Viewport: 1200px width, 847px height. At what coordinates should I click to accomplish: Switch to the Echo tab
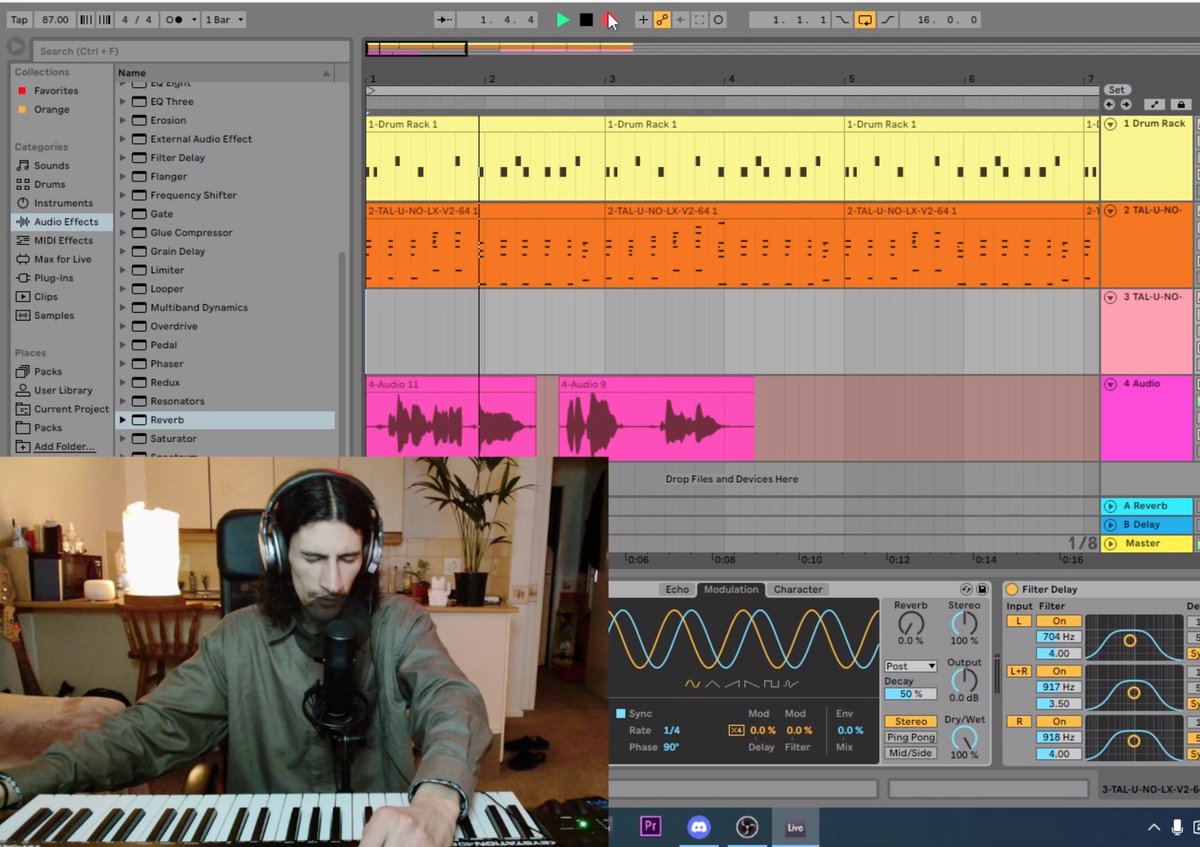coord(677,589)
